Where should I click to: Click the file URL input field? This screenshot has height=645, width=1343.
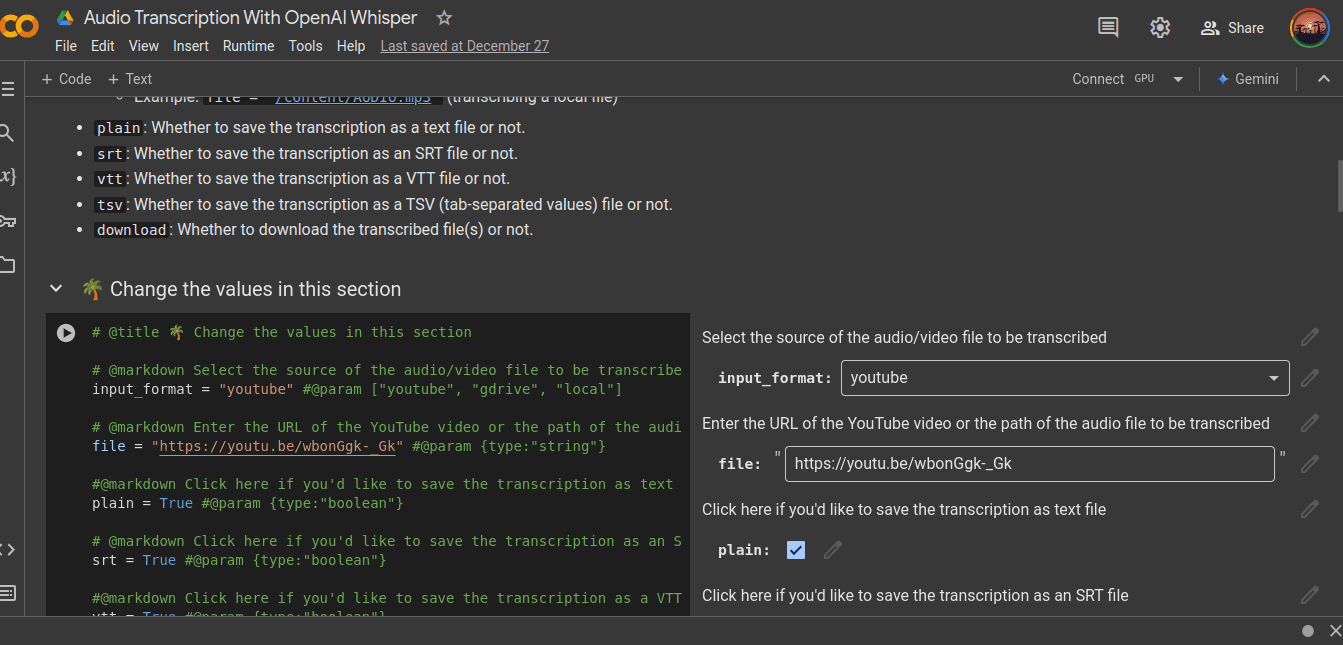coord(1029,464)
